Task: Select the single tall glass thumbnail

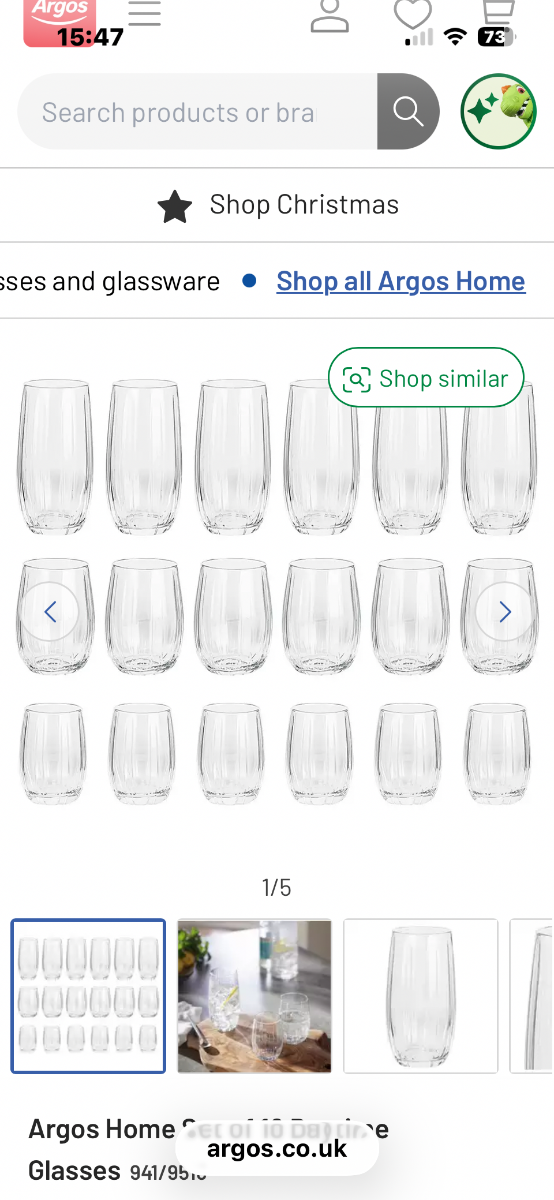Action: pos(420,996)
